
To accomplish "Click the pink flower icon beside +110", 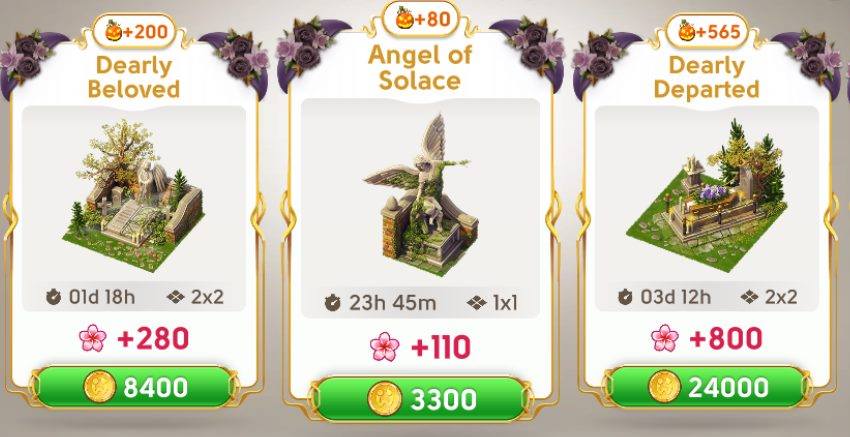I will [384, 348].
